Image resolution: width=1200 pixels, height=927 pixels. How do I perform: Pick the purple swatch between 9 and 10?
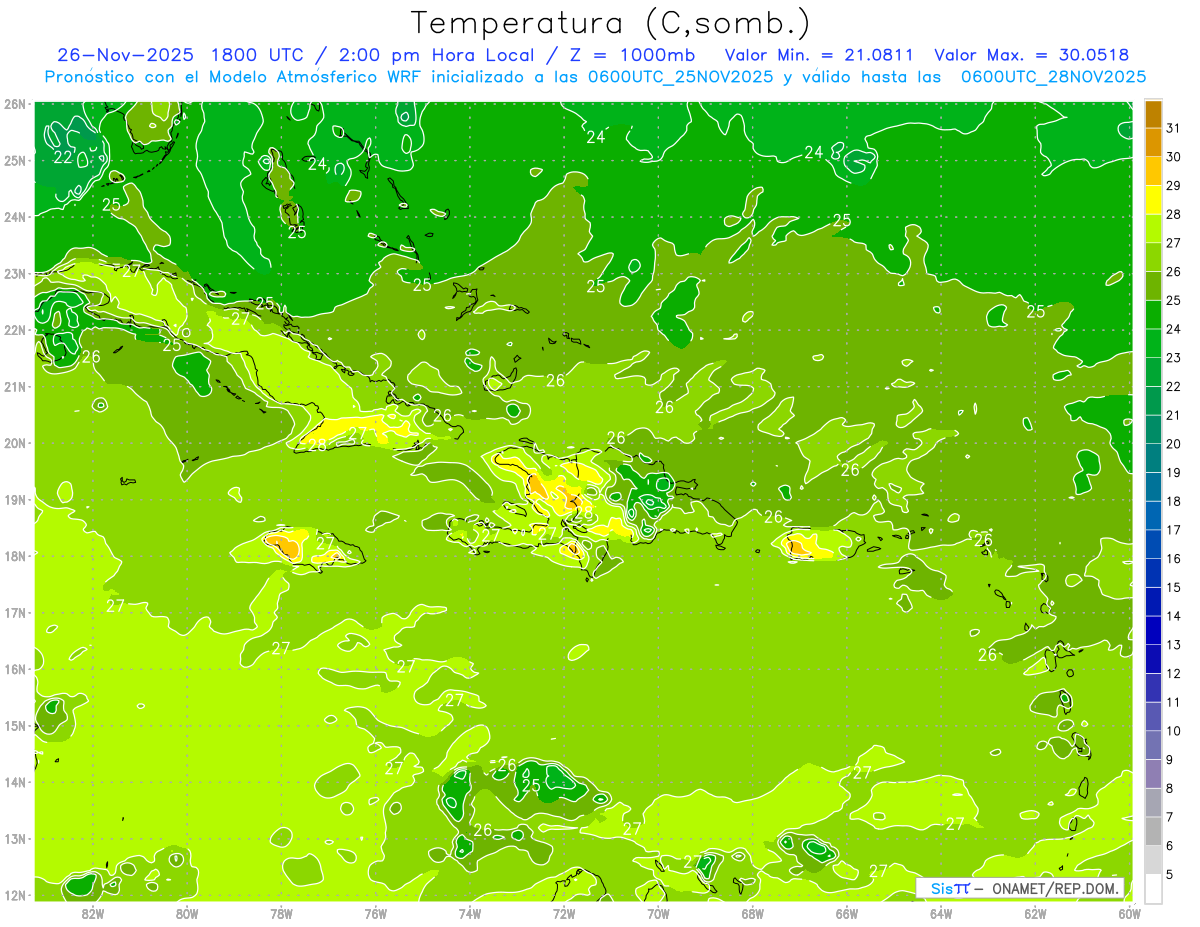pyautogui.click(x=1154, y=745)
